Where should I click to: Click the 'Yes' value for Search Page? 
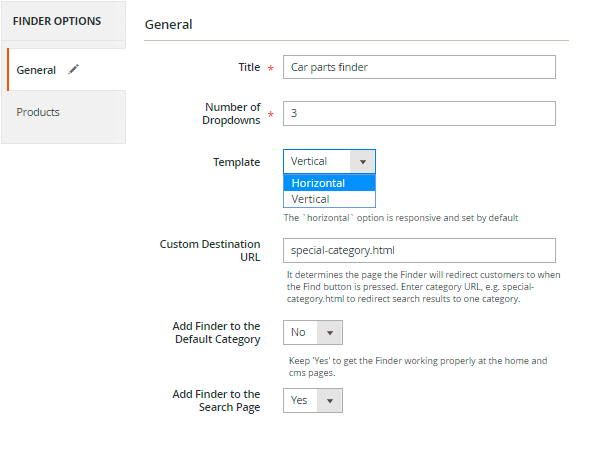(300, 400)
